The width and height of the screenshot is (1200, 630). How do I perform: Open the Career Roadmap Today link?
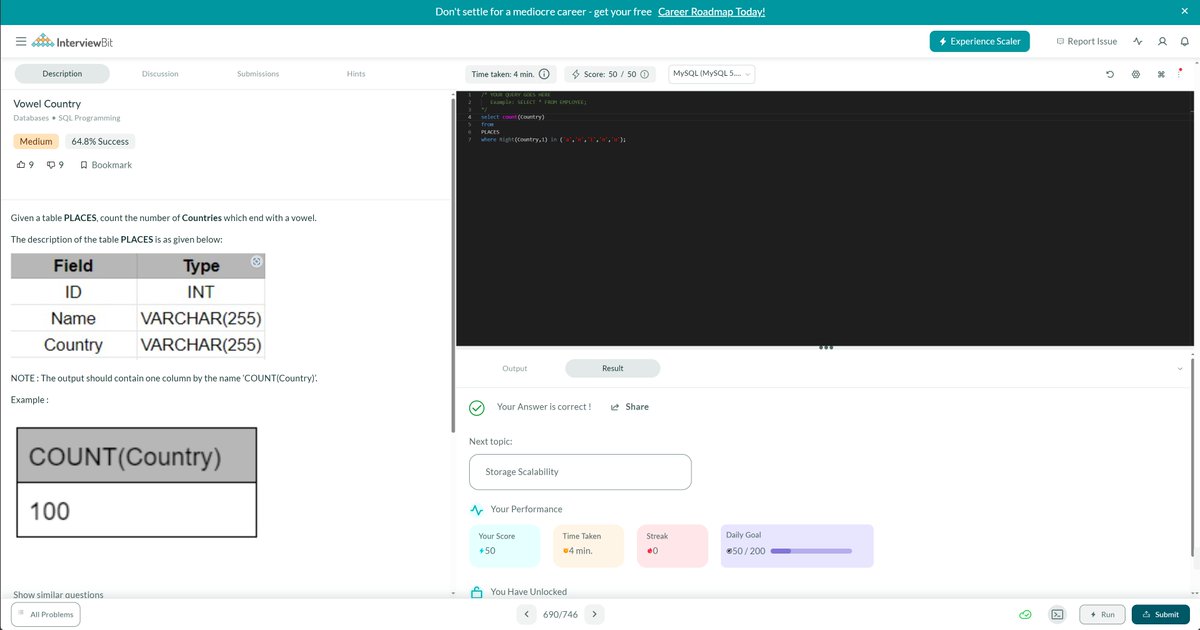[x=712, y=12]
